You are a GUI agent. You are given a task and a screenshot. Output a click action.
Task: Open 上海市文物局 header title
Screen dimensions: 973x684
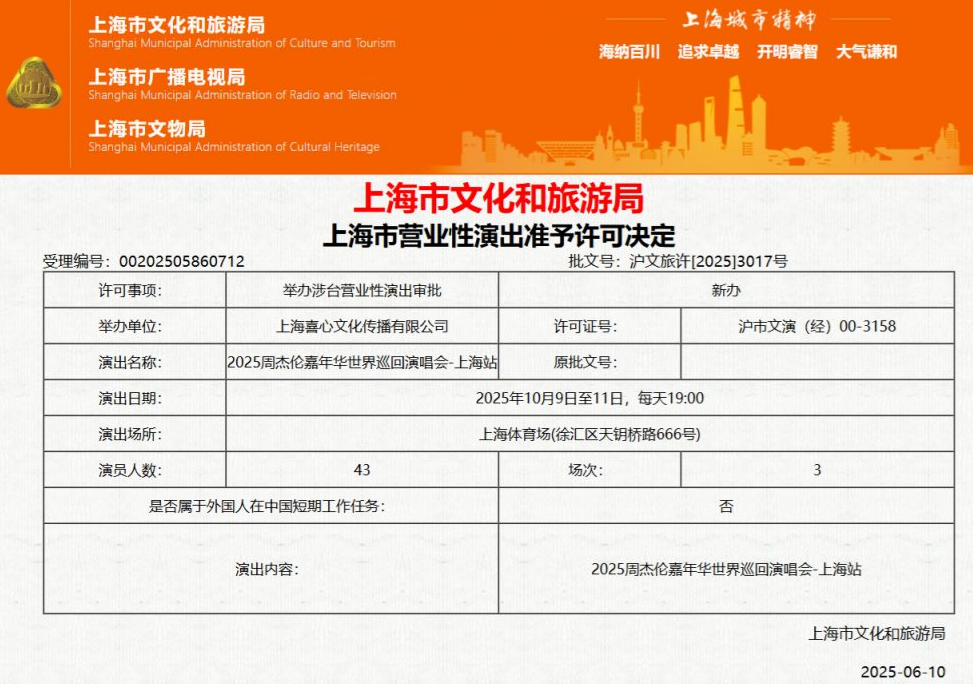(147, 128)
